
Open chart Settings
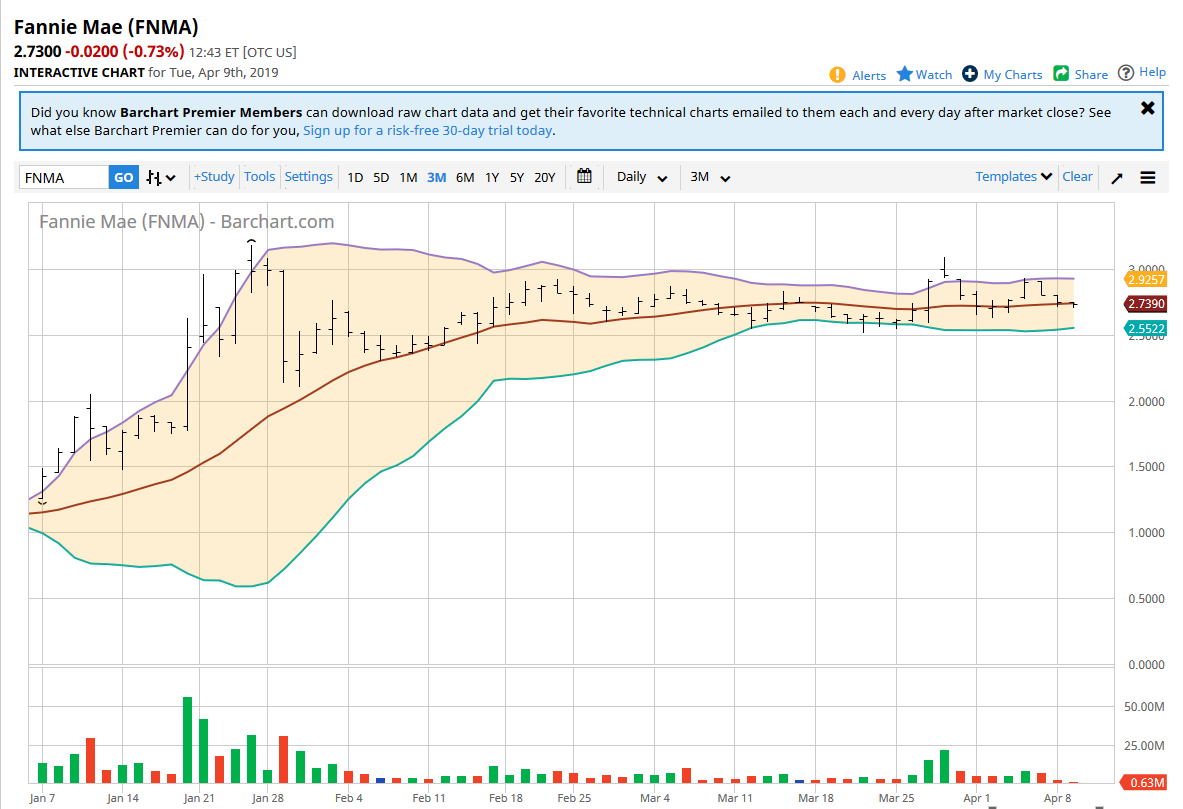coord(309,177)
